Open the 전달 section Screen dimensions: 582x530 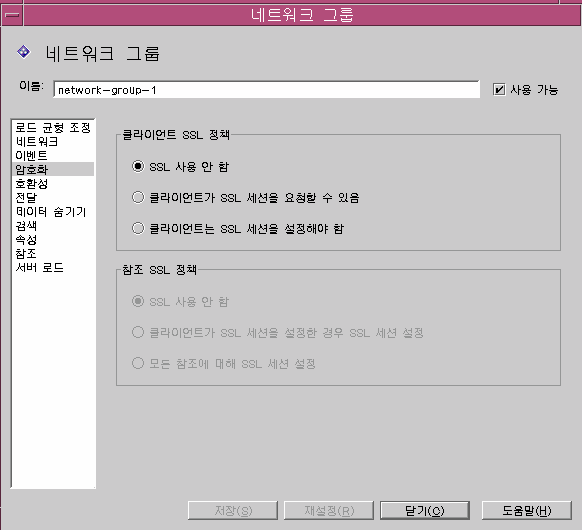(x=53, y=197)
